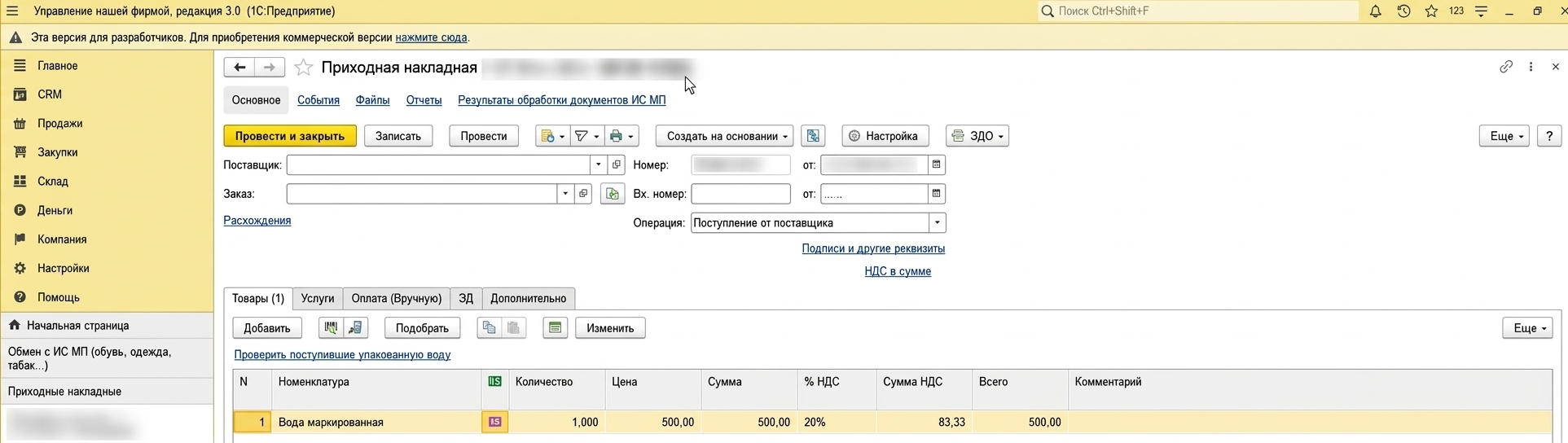Screen dimensions: 1568x443
Task: Open the calculator icon labeled 123
Action: tap(1456, 11)
